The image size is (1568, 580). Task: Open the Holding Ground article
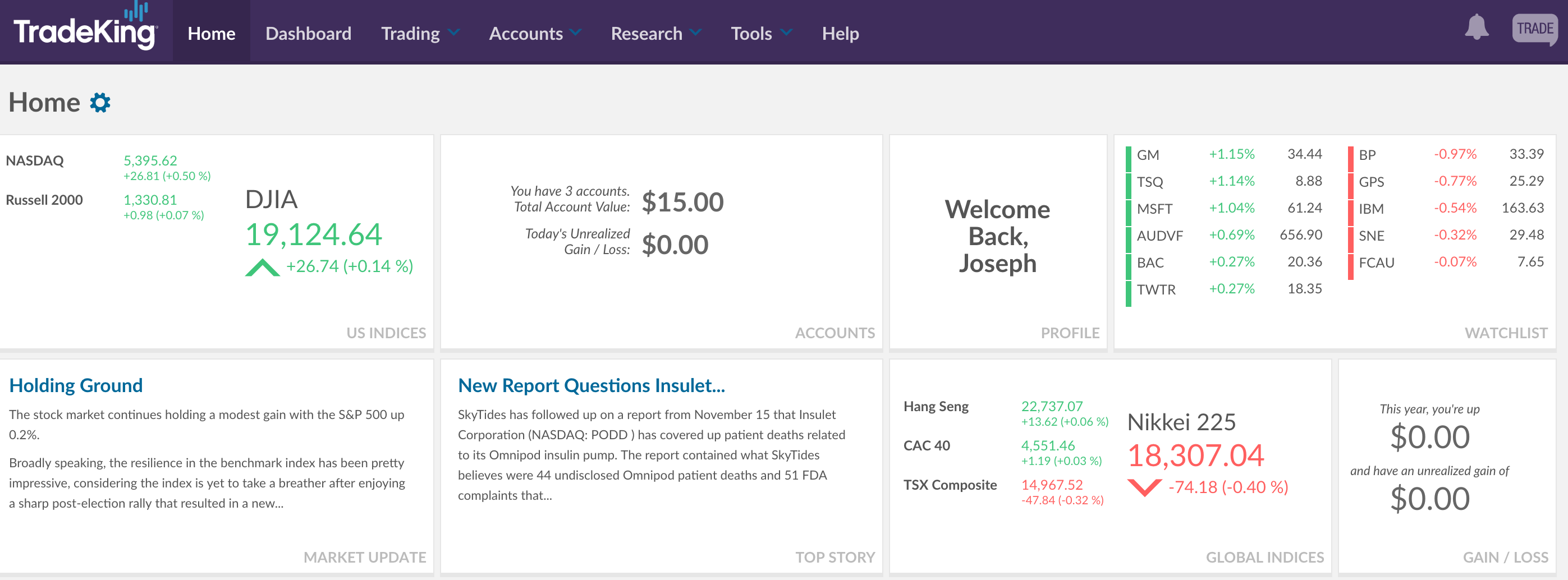tap(76, 385)
